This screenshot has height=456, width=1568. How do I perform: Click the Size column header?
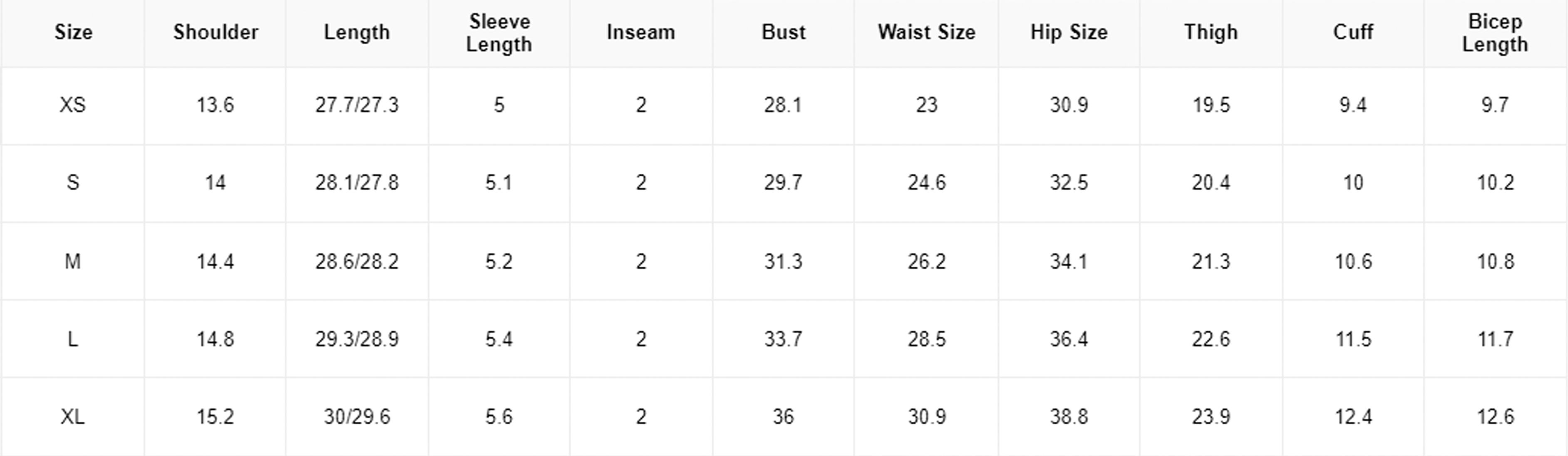[73, 32]
